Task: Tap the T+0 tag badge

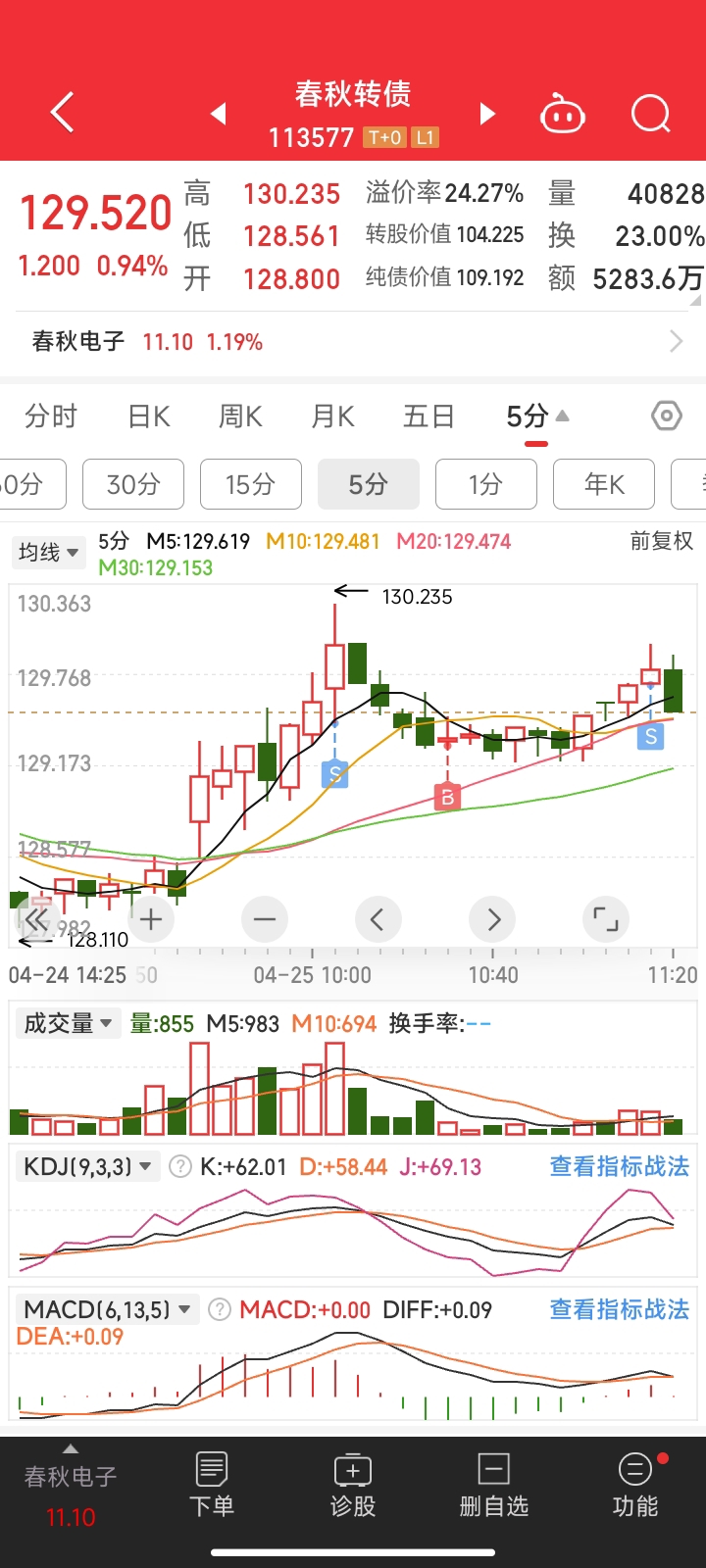Action: [x=384, y=138]
